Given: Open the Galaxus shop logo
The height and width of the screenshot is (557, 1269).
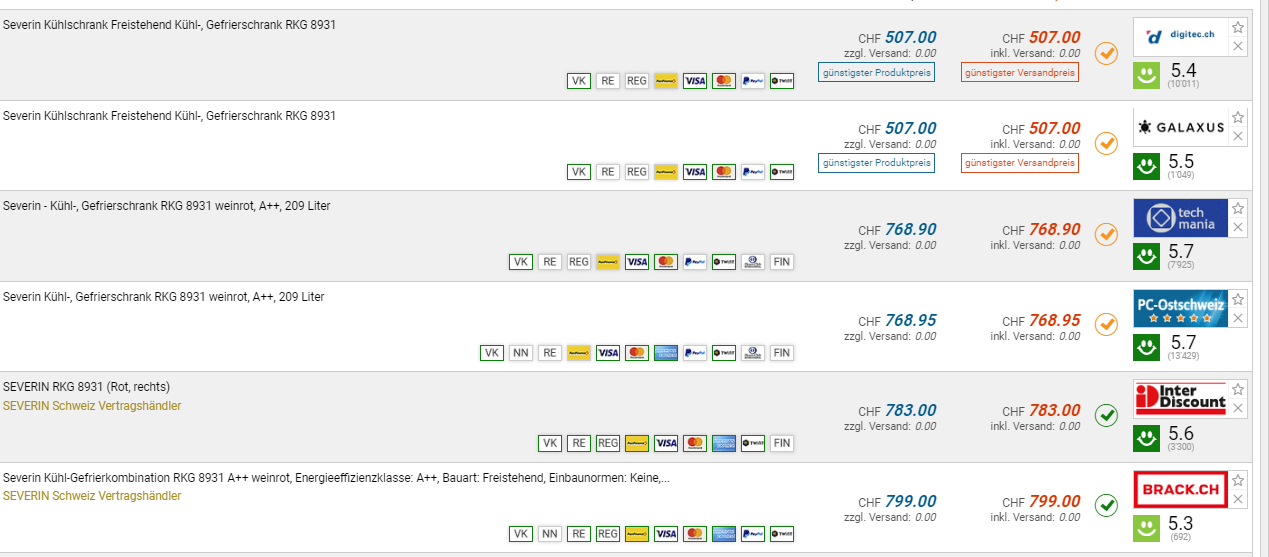Looking at the screenshot, I should tap(1180, 127).
